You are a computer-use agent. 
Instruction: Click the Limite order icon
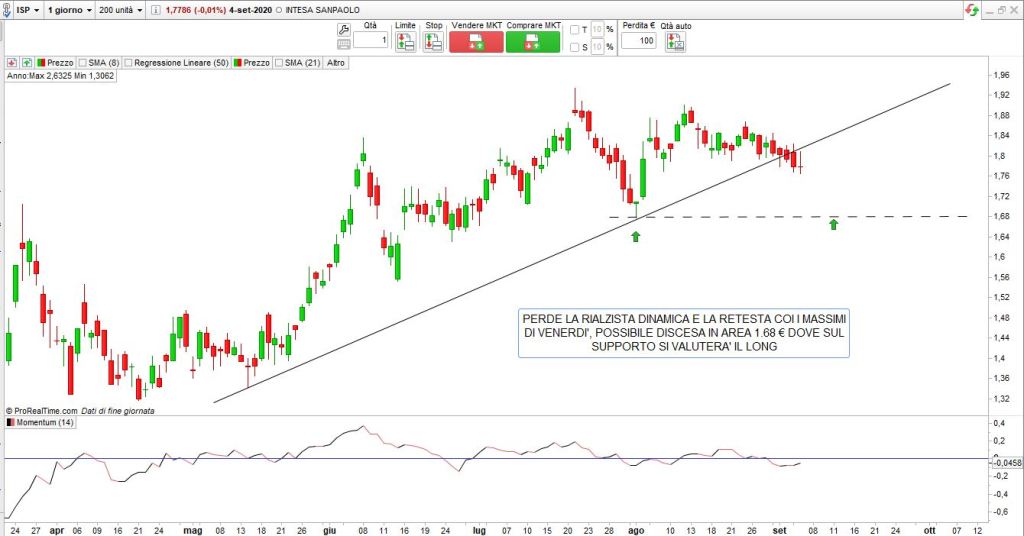pos(405,41)
